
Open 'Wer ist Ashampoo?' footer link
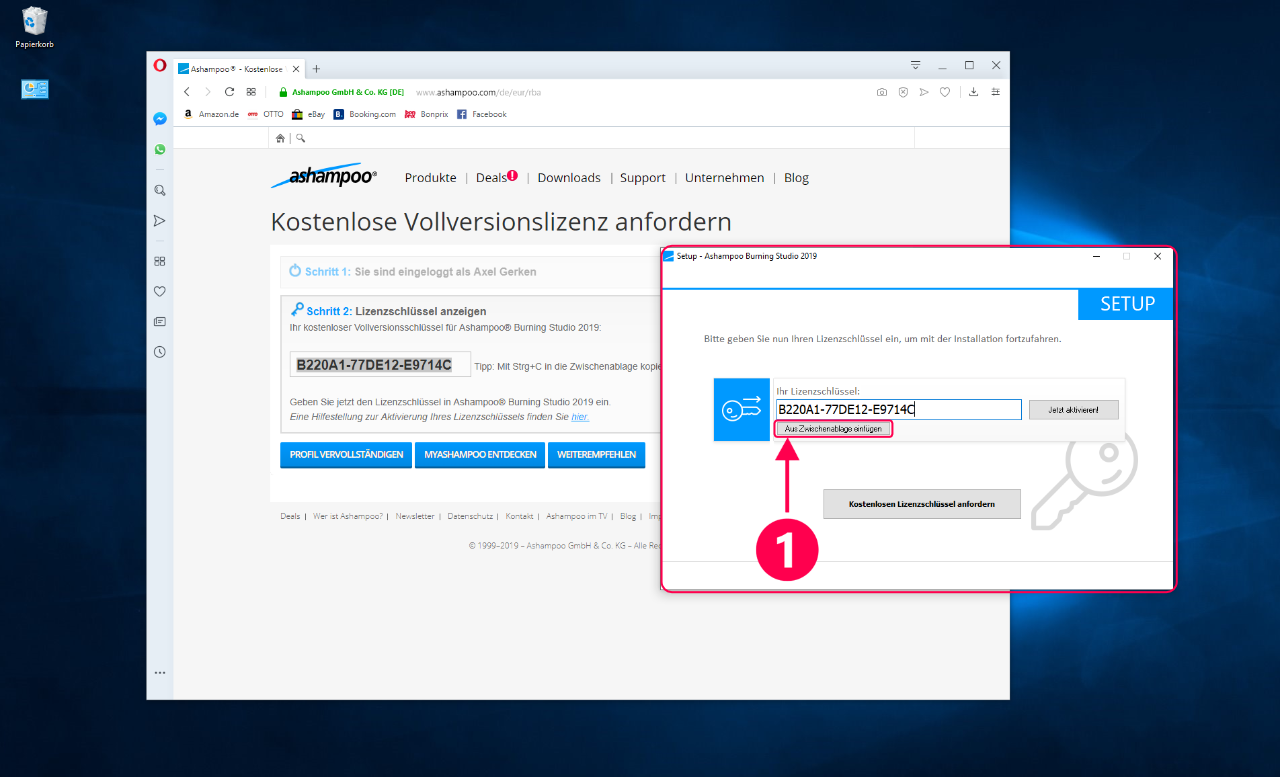click(348, 517)
